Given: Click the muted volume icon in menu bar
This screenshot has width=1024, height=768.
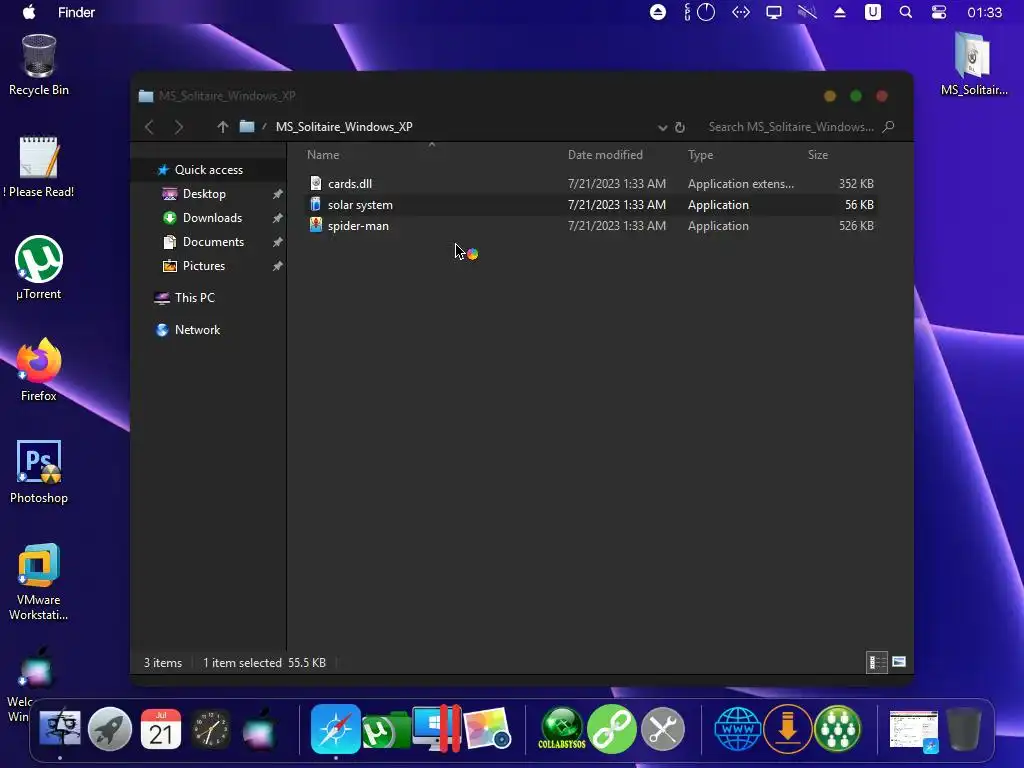Looking at the screenshot, I should (807, 12).
